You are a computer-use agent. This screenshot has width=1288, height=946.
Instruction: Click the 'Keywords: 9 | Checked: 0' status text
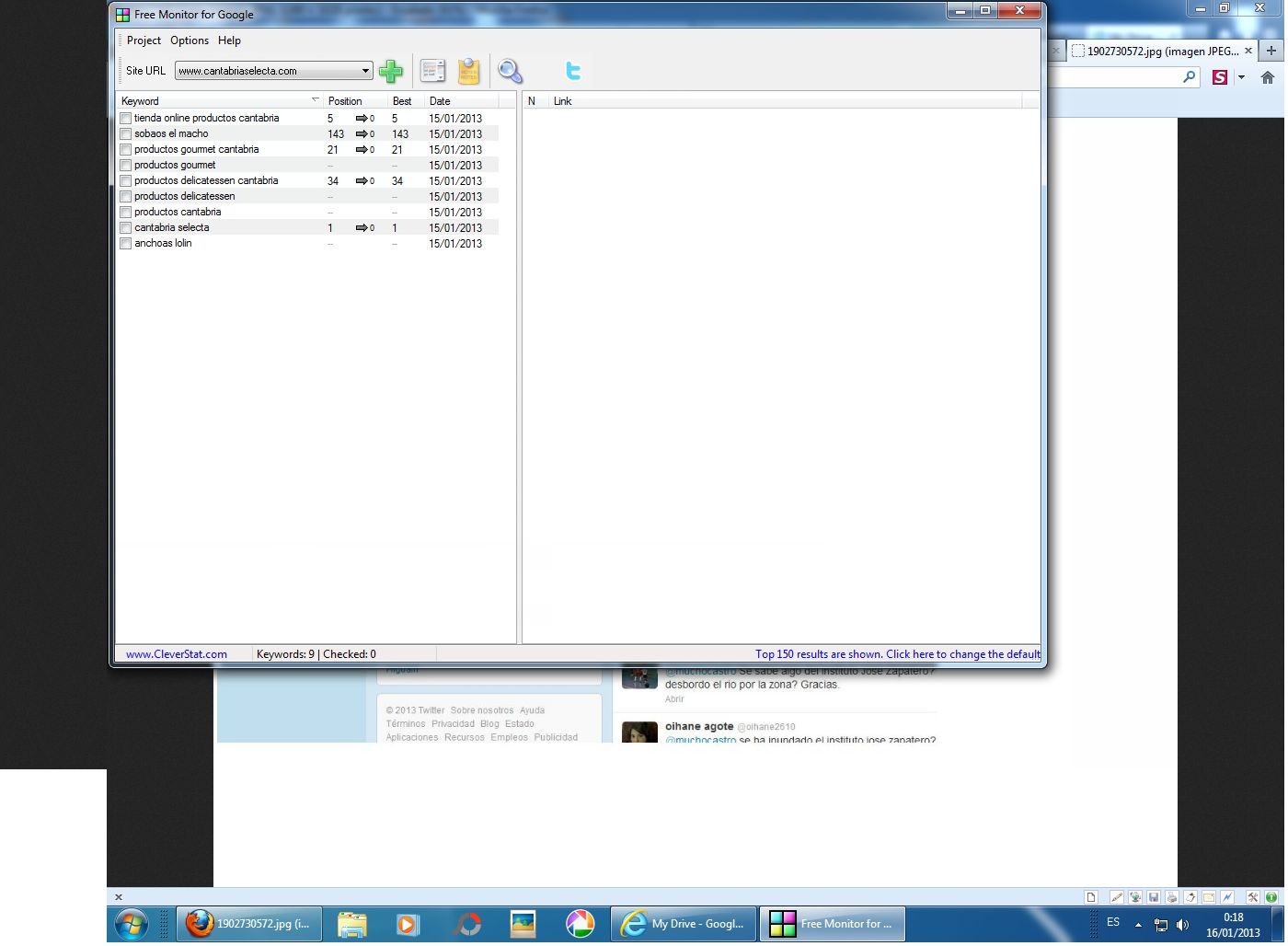(x=316, y=654)
